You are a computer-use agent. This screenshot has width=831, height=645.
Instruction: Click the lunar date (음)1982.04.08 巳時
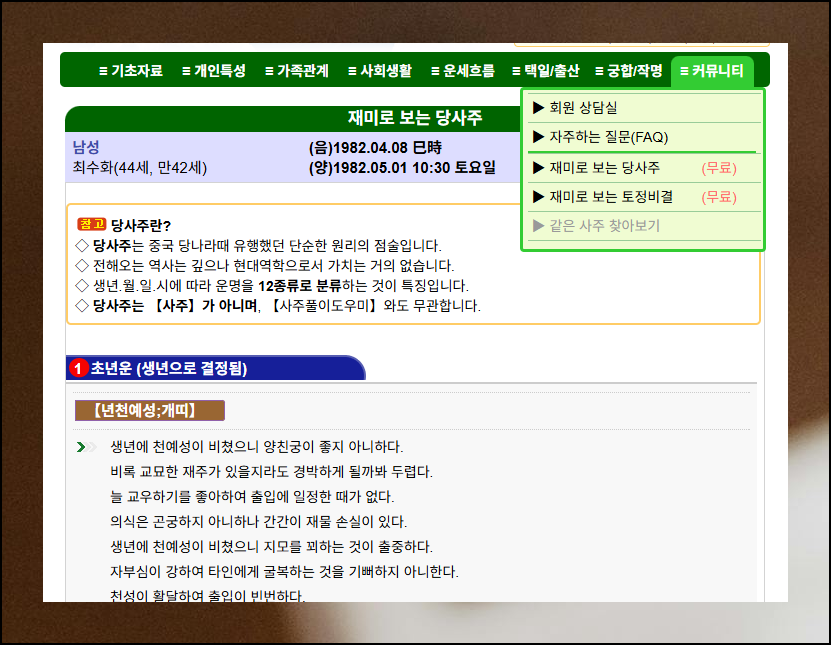point(375,147)
